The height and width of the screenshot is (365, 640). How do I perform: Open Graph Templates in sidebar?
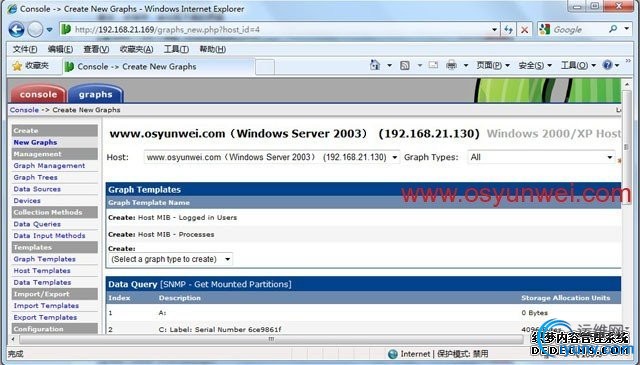coord(44,259)
